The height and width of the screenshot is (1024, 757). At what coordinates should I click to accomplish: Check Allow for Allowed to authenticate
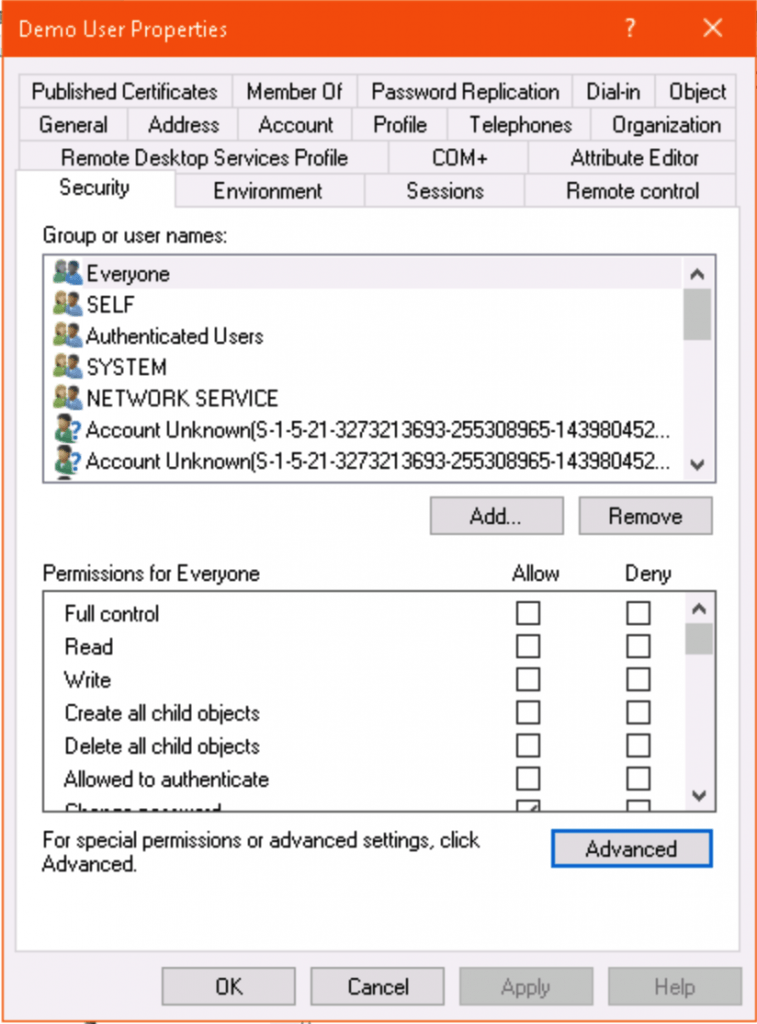point(528,779)
